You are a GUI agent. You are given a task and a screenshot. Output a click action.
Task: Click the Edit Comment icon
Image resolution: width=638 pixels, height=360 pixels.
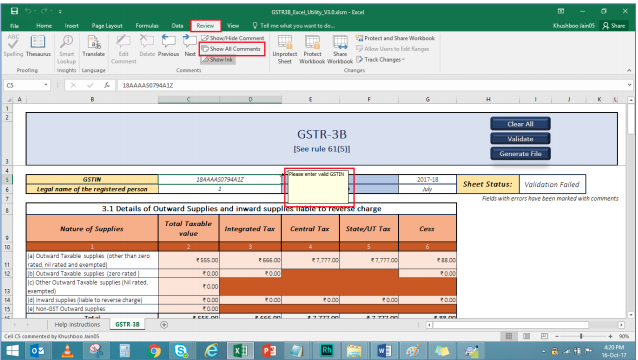click(x=123, y=49)
